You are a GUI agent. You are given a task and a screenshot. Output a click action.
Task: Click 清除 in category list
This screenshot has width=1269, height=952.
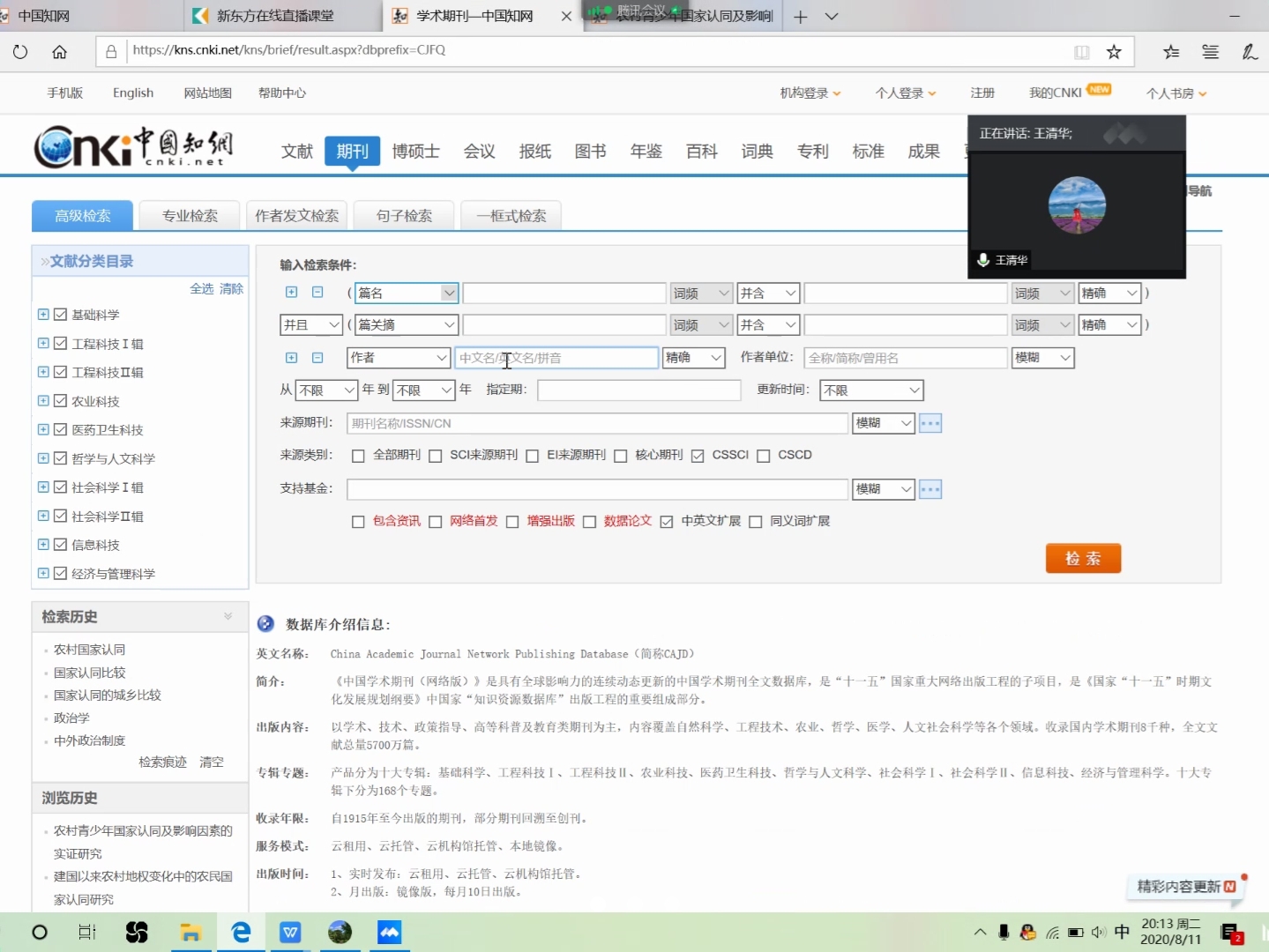[231, 289]
